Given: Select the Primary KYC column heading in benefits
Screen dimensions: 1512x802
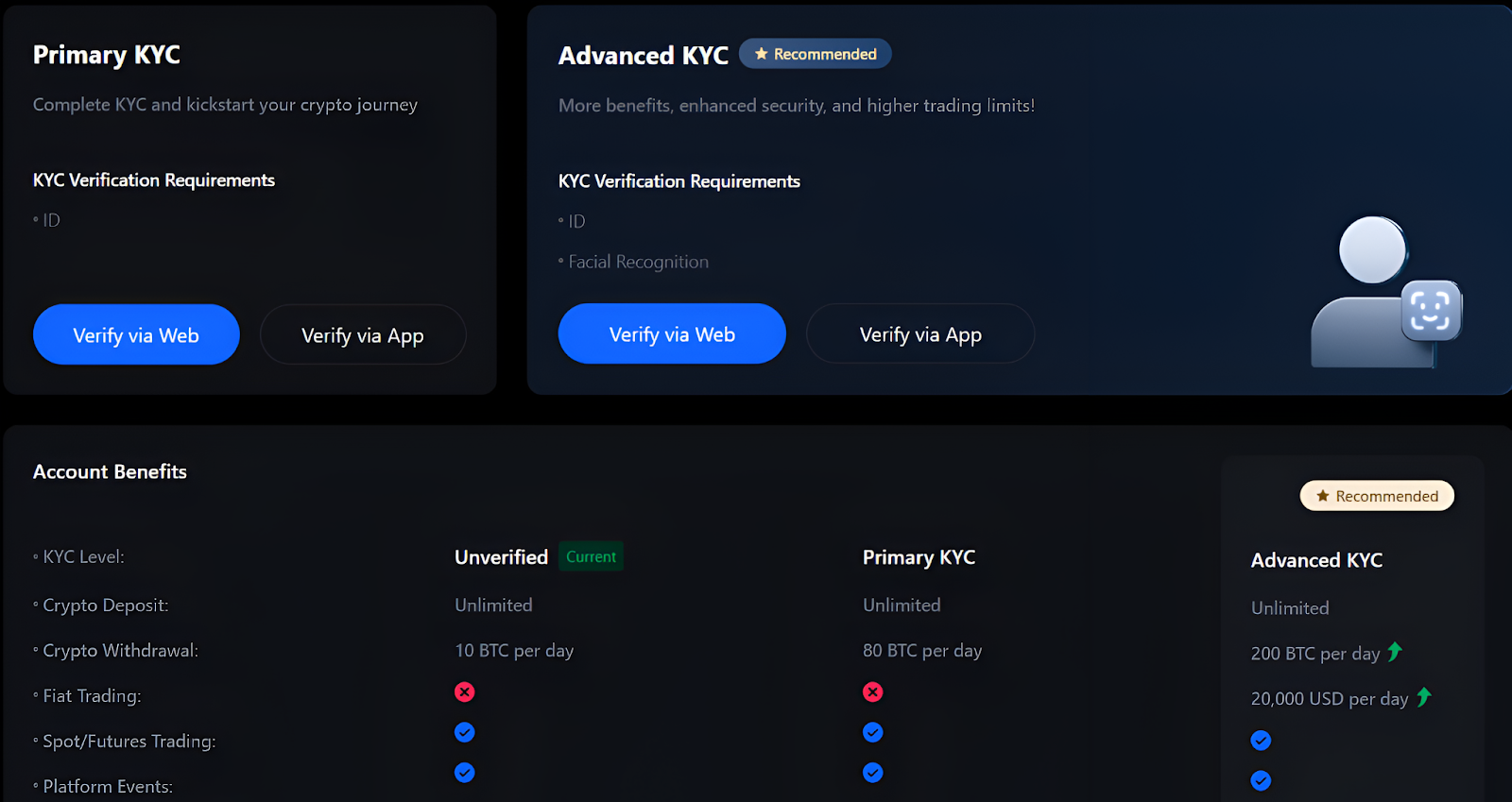Looking at the screenshot, I should tap(919, 557).
